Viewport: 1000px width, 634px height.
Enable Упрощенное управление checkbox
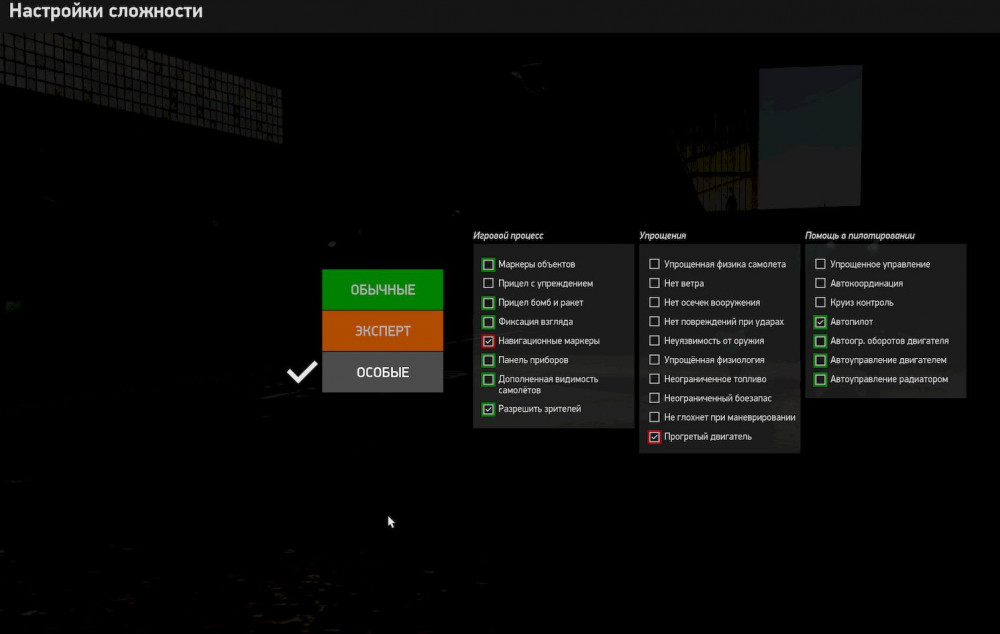tap(820, 264)
